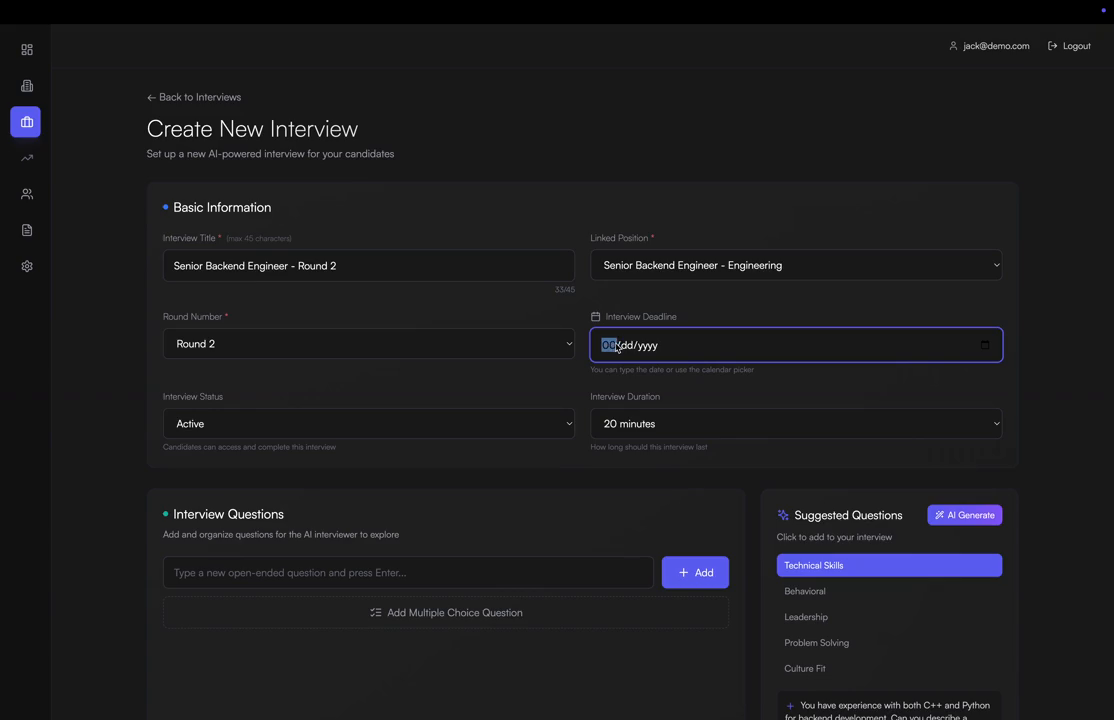The image size is (1114, 720).
Task: Click the plus icon on suggested C++ question
Action: (790, 706)
